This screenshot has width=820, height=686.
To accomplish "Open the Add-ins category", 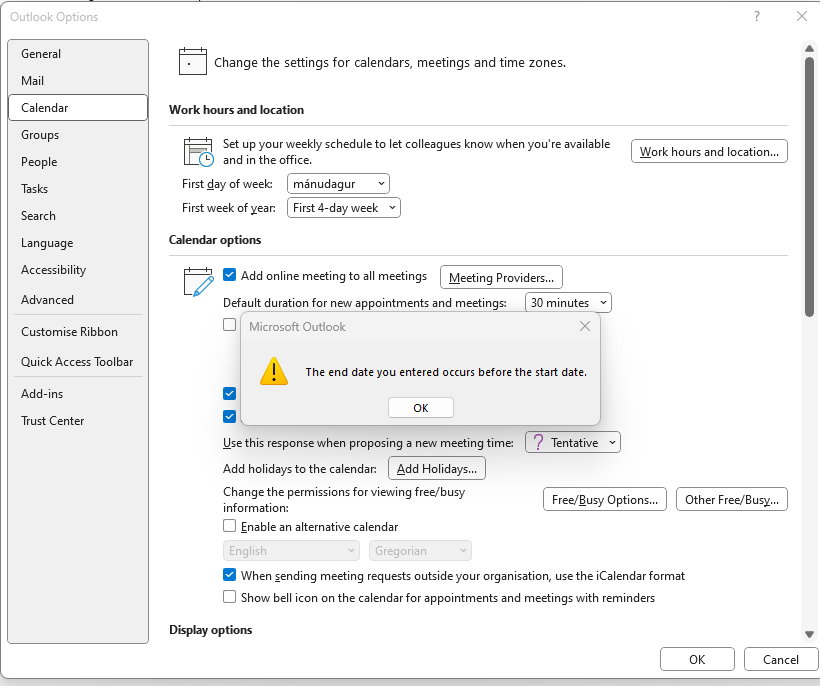I will 78,394.
